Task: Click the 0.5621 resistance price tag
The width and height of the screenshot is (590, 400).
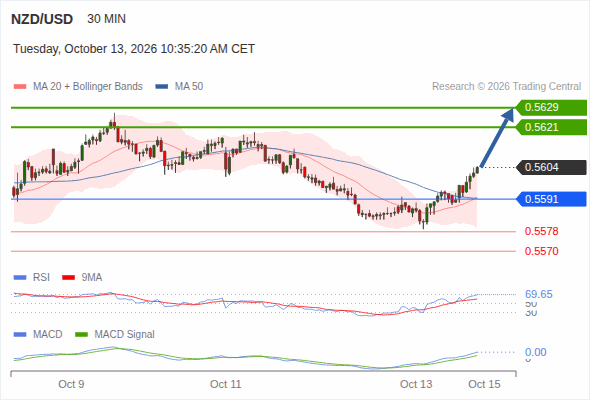Action: pos(551,127)
